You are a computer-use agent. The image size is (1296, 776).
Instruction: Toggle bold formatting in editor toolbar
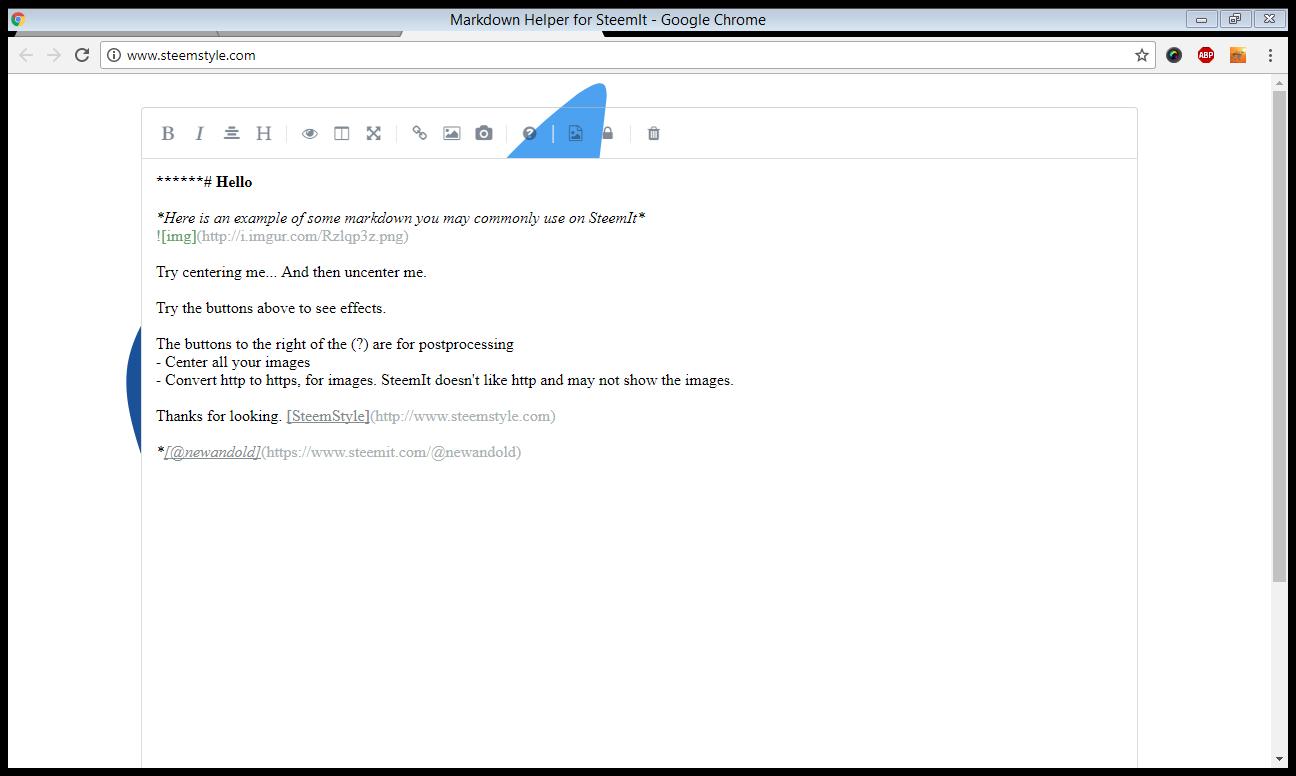(x=168, y=133)
